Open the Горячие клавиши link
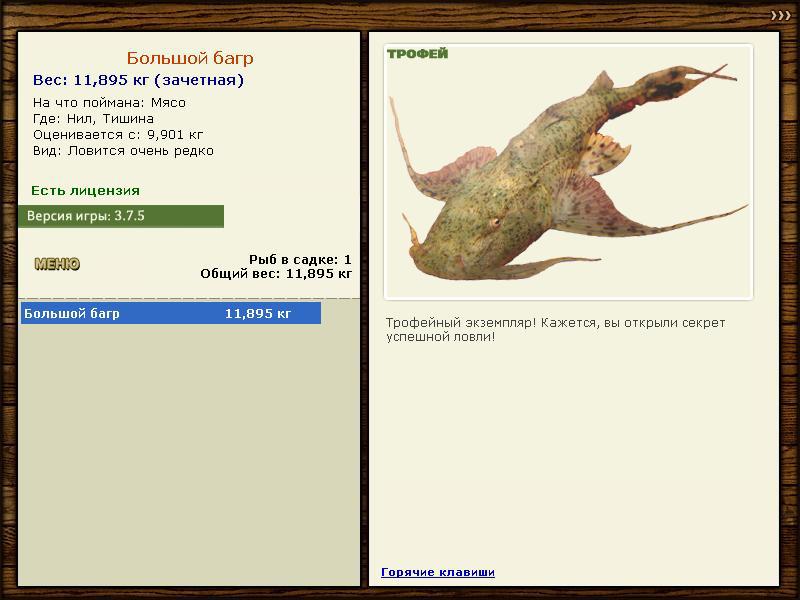This screenshot has height=600, width=800. pyautogui.click(x=438, y=572)
